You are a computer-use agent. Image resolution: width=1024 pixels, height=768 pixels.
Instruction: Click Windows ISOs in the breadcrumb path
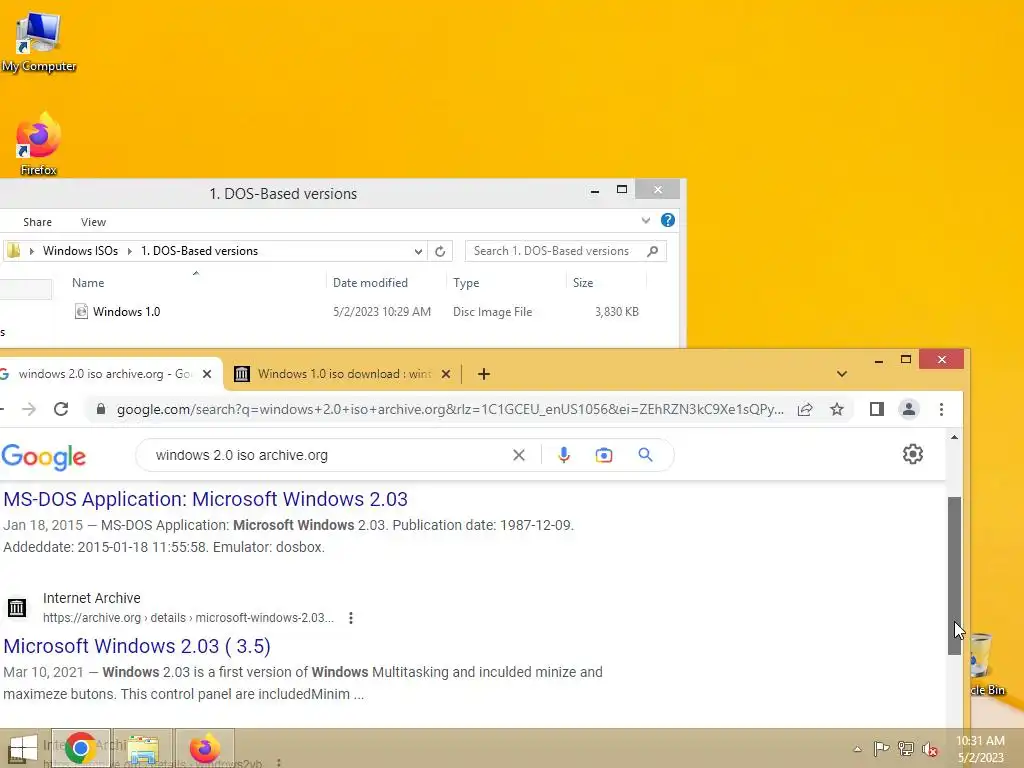[80, 251]
